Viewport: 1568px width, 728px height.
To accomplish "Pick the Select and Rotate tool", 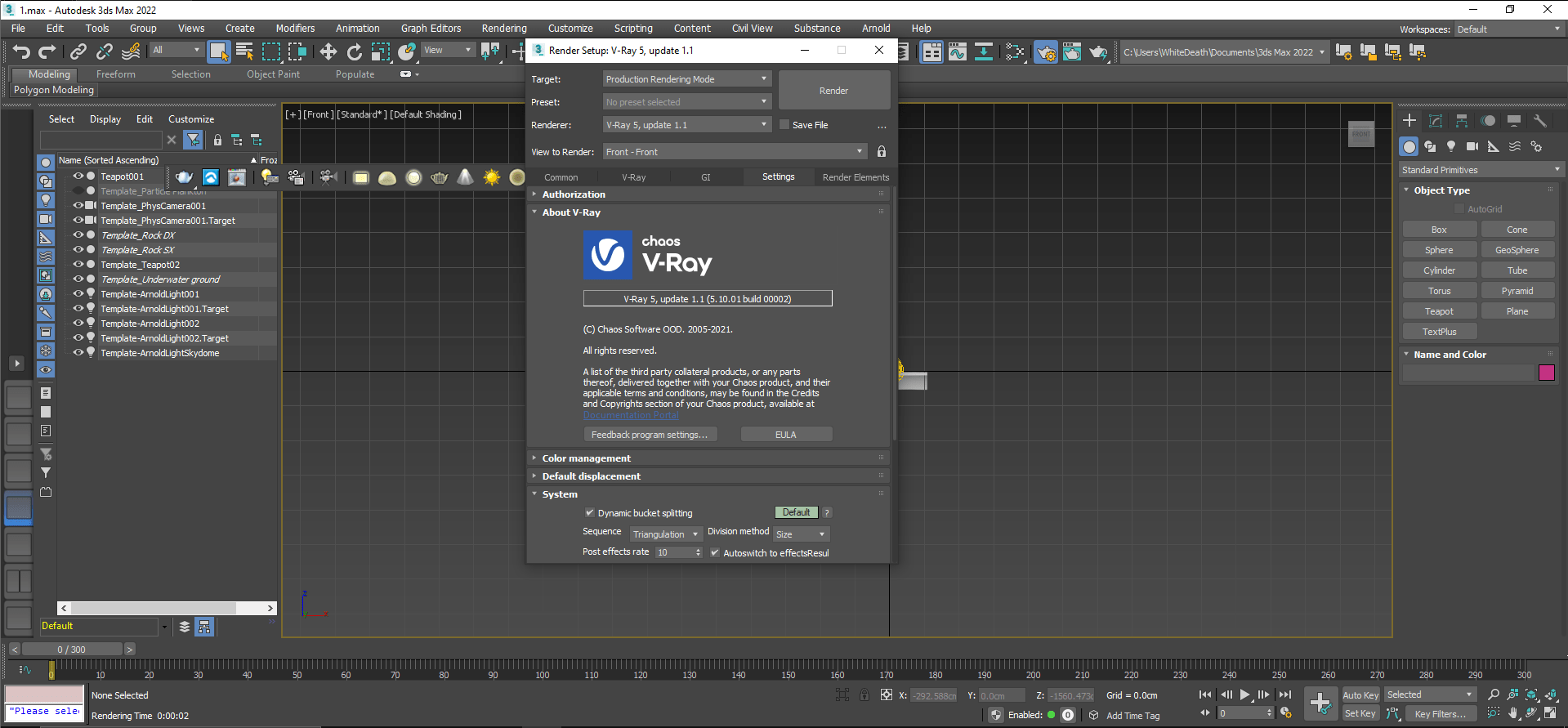I will [x=354, y=51].
